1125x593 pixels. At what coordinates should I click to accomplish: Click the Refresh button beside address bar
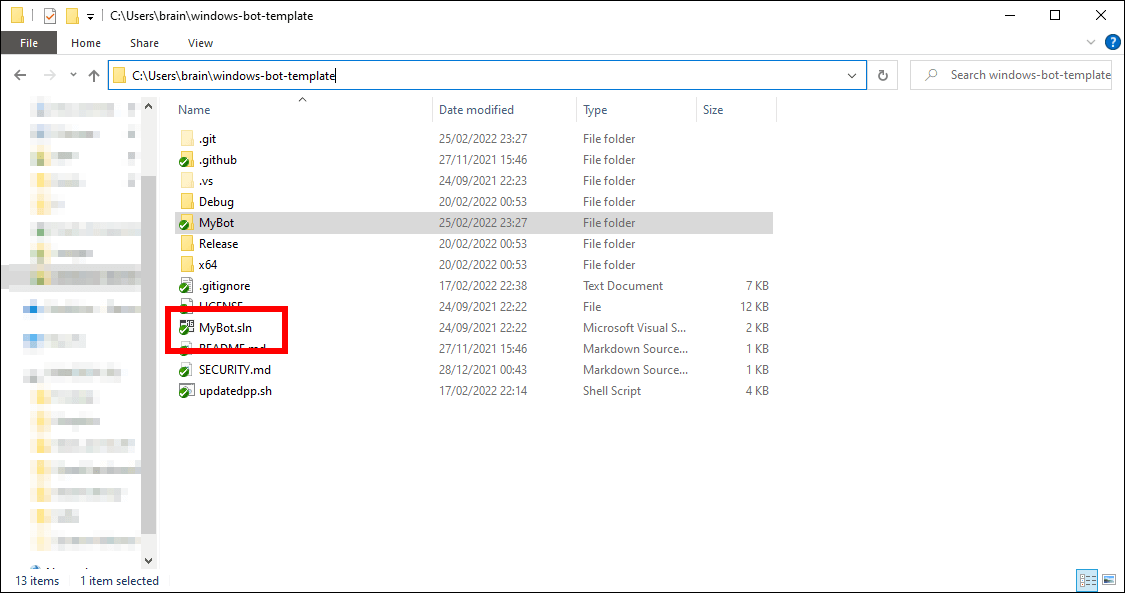882,75
